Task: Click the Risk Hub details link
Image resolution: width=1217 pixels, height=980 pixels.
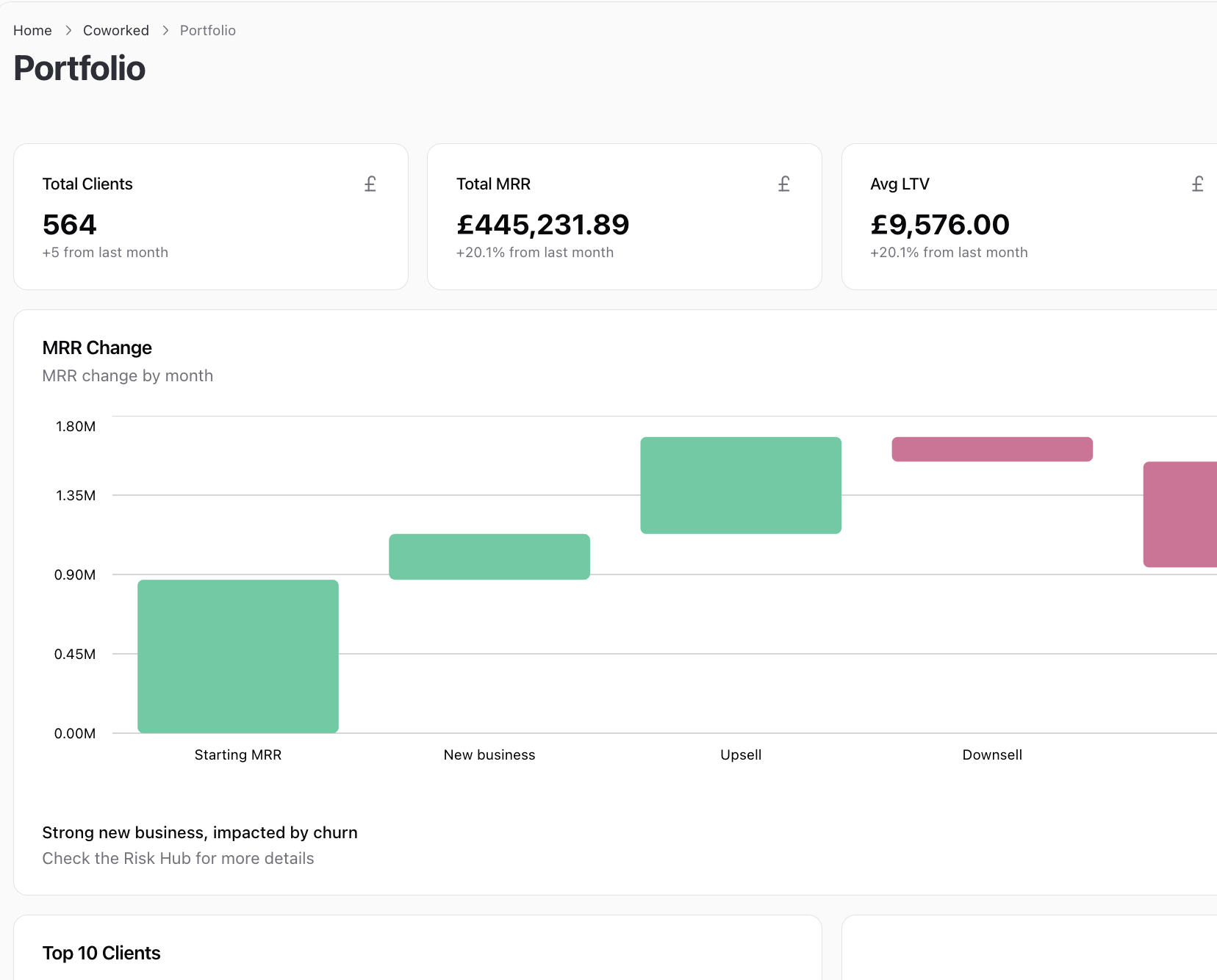Action: pos(178,858)
